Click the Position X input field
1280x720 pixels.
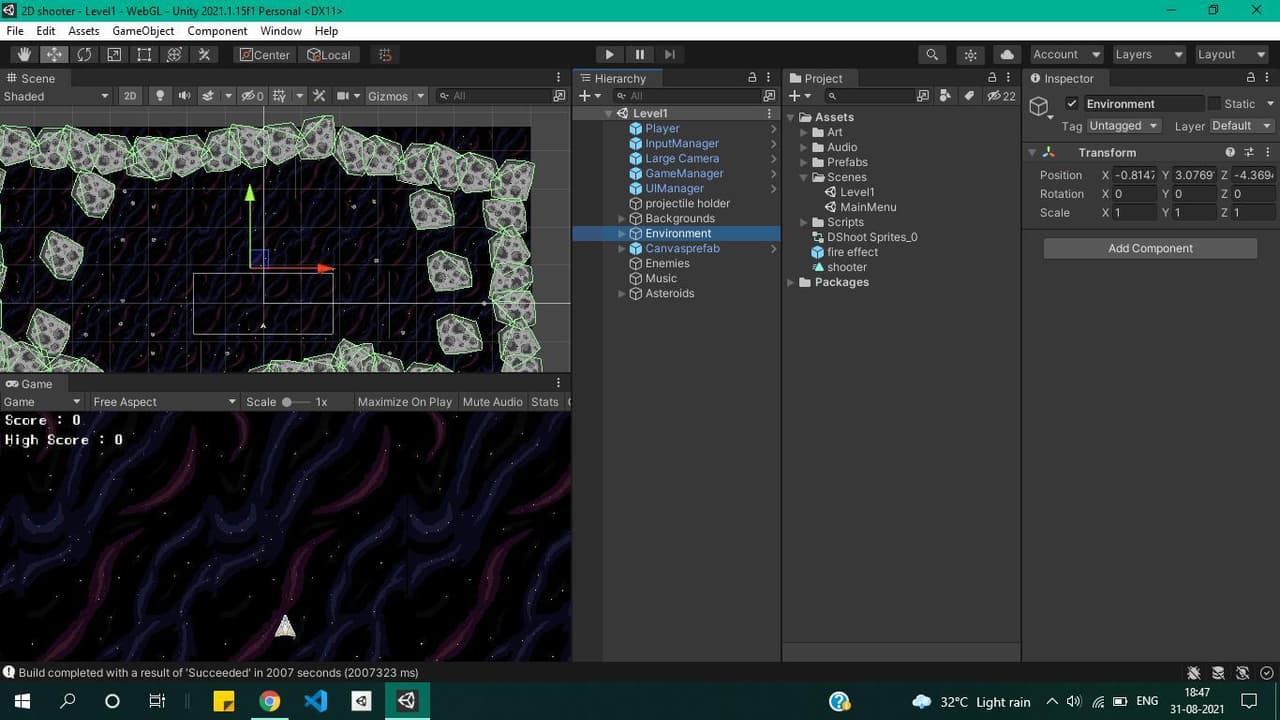coord(1134,175)
